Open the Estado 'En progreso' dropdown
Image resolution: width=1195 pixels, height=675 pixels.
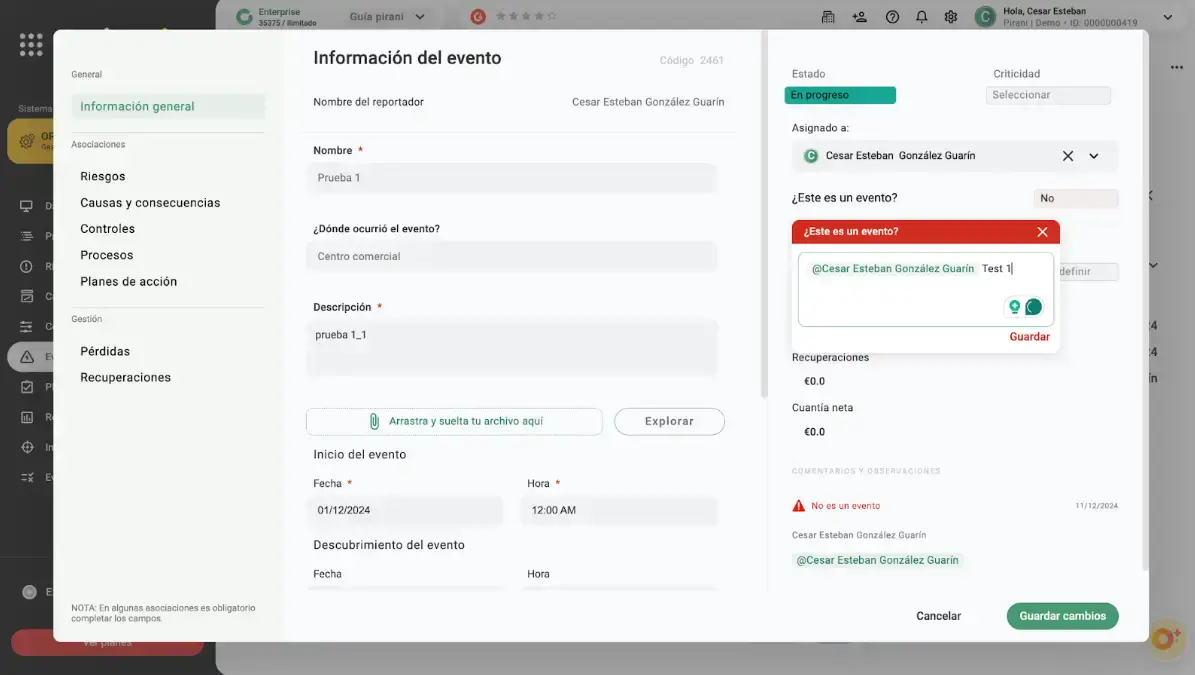point(840,95)
